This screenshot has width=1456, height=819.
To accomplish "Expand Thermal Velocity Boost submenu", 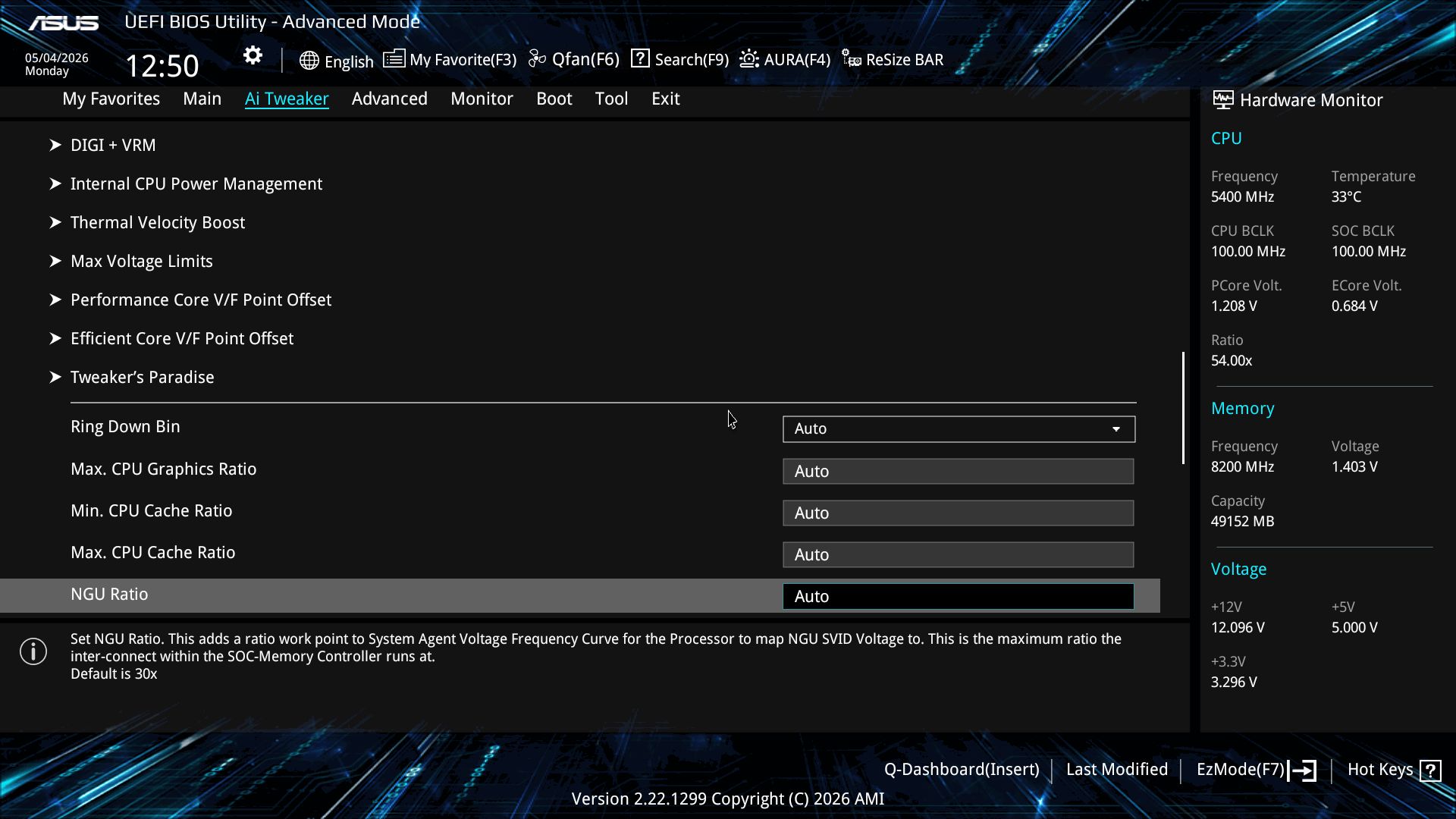I will click(x=147, y=222).
